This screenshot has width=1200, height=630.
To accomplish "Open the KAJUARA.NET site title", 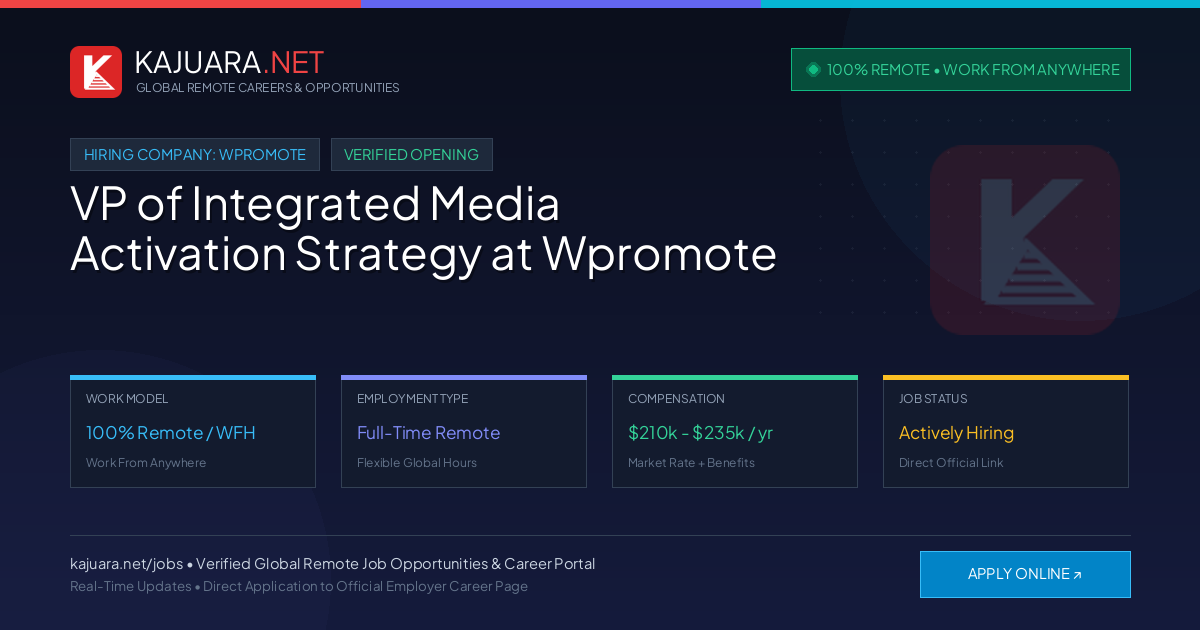I will (229, 62).
